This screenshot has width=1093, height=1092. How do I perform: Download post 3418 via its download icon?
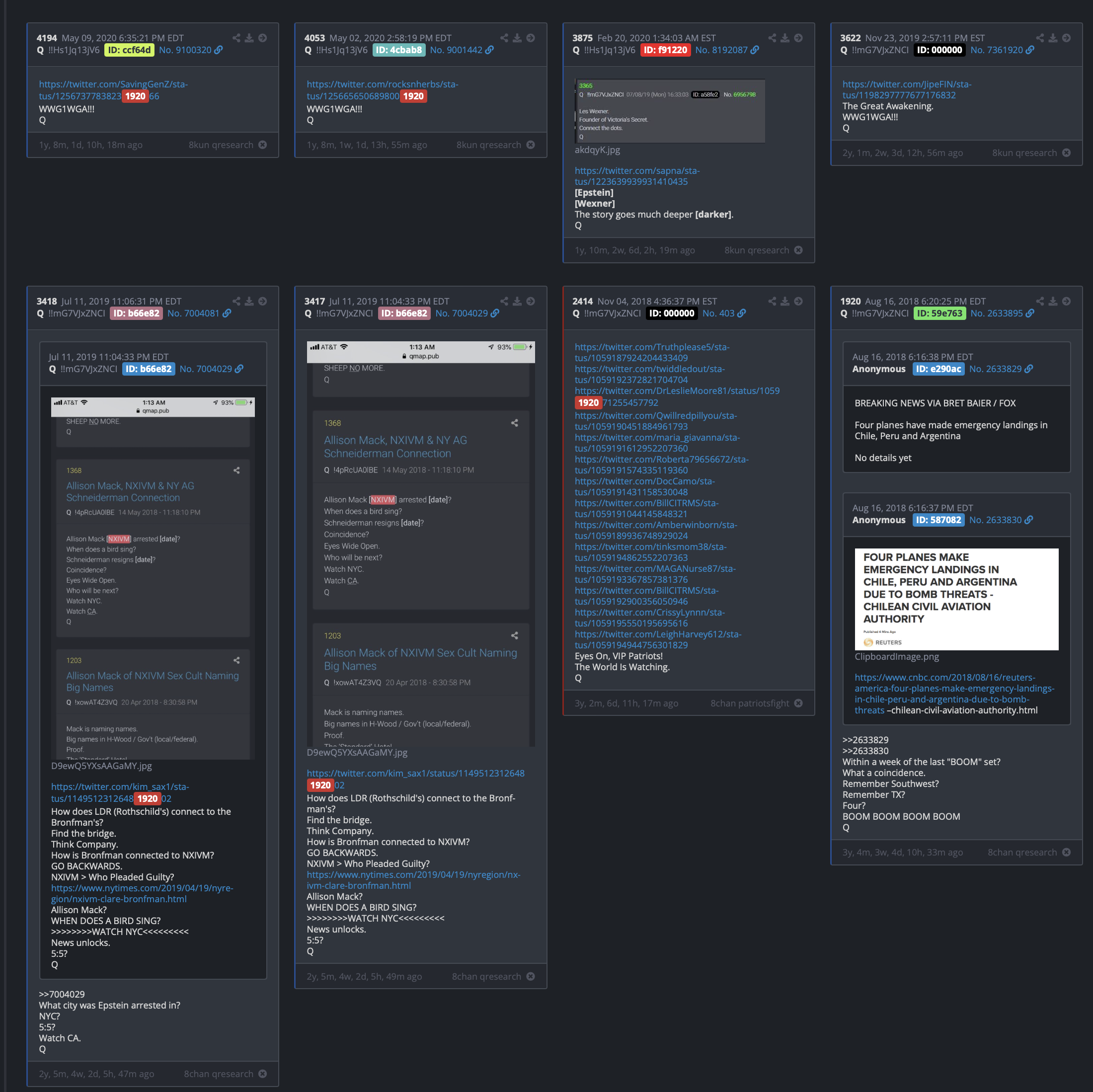point(249,301)
